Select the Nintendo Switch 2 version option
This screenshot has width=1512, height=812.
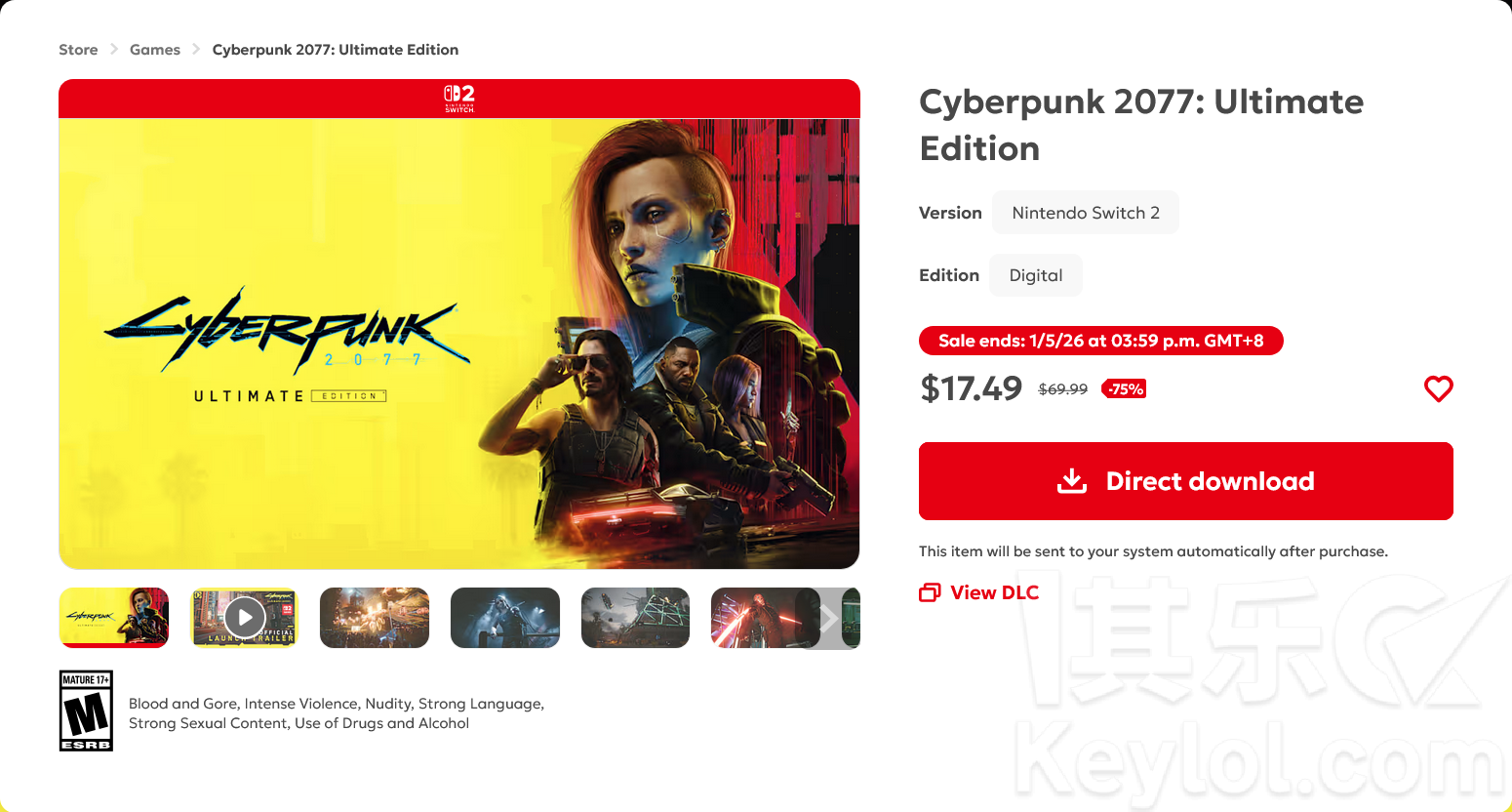pyautogui.click(x=1086, y=213)
